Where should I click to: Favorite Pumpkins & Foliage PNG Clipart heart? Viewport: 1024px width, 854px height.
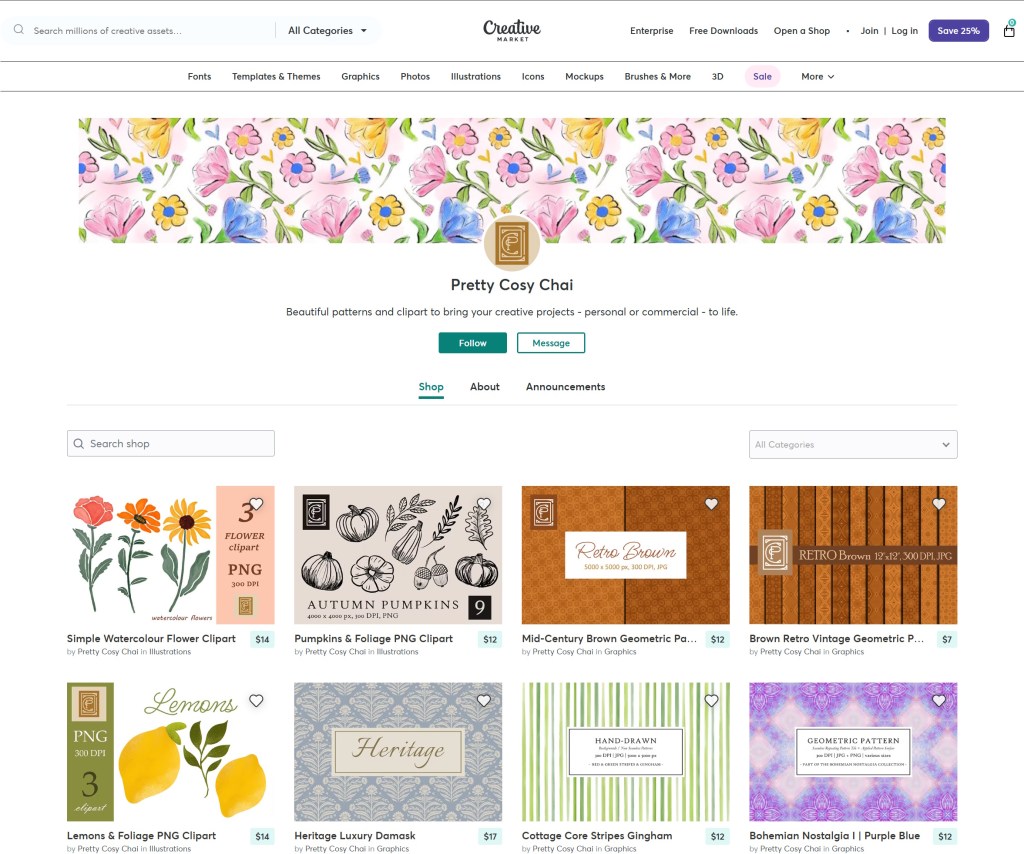[484, 504]
